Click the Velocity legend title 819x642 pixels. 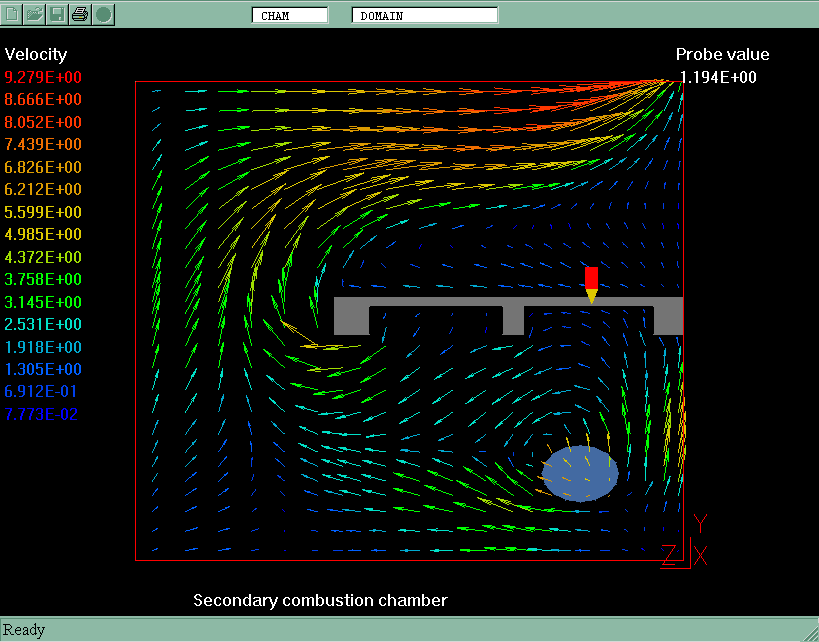tap(36, 54)
